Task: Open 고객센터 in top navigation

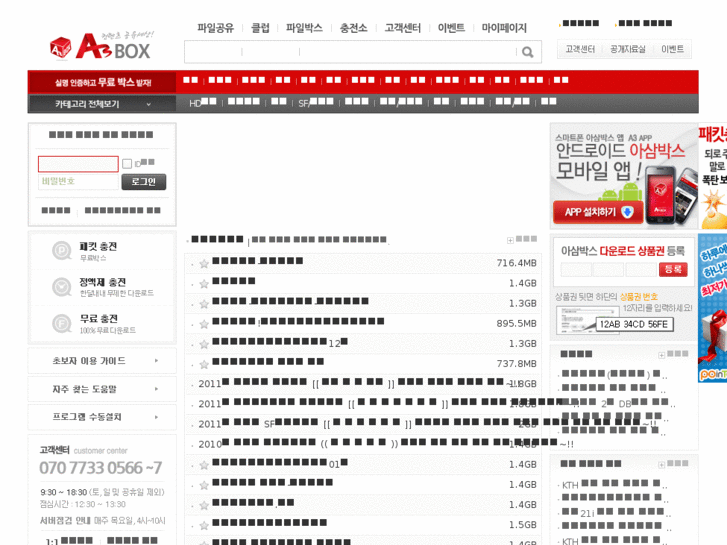Action: 402,28
